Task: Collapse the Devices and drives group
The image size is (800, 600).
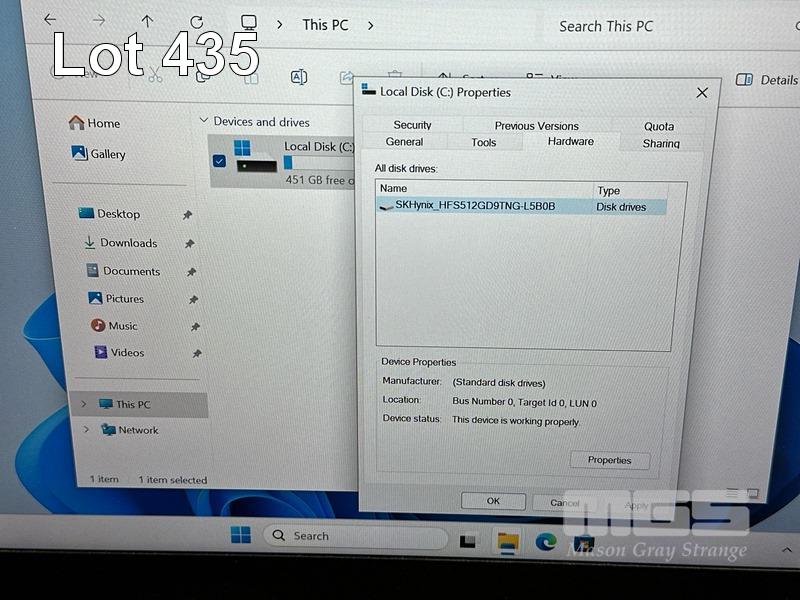Action: pyautogui.click(x=203, y=122)
